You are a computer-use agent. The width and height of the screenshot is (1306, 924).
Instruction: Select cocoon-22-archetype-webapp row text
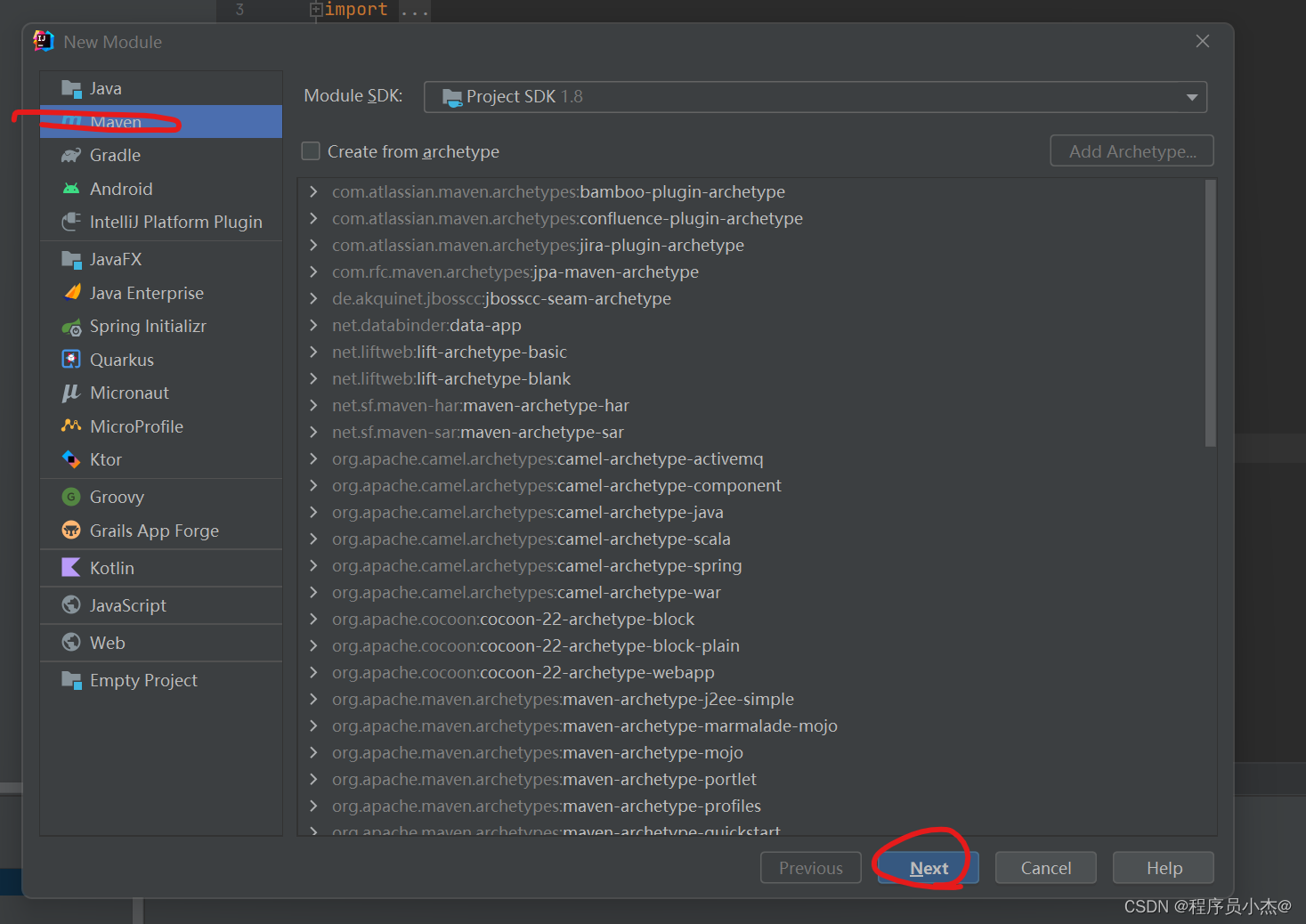click(x=523, y=672)
